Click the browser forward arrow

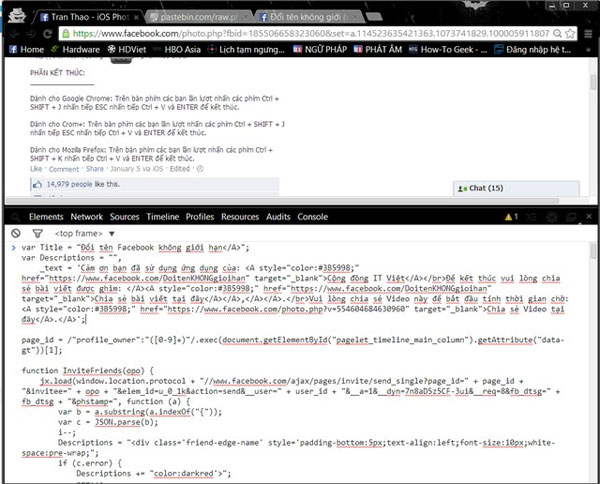click(31, 34)
